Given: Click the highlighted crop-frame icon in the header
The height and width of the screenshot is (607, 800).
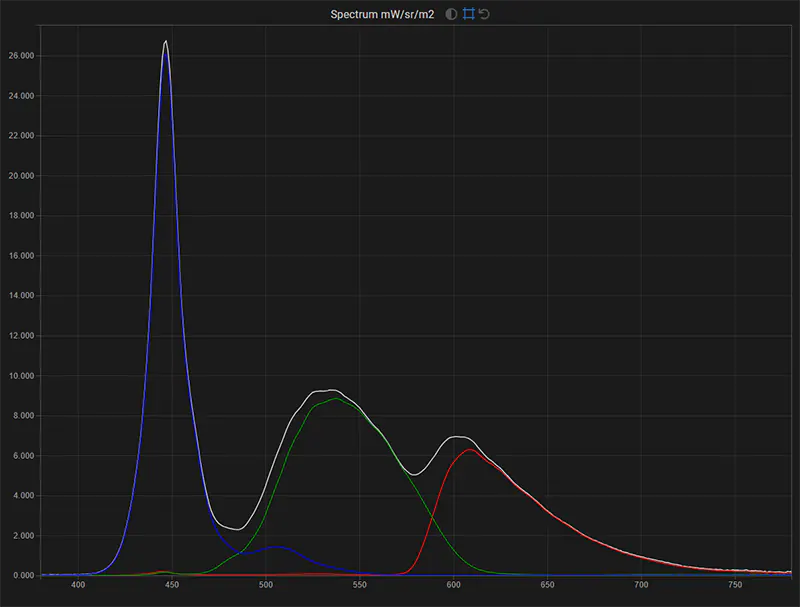Looking at the screenshot, I should click(469, 14).
